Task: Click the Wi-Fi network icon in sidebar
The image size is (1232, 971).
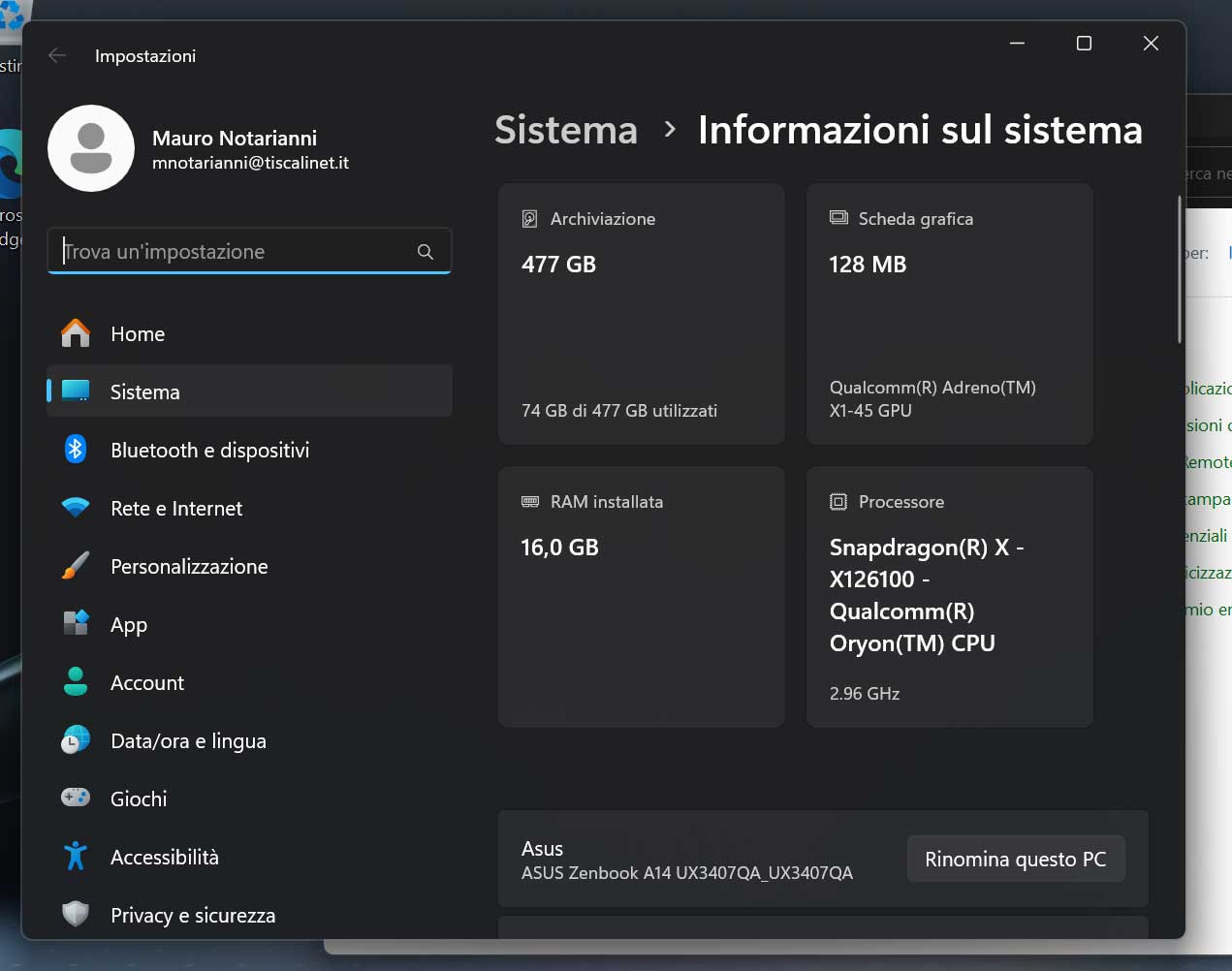Action: click(x=76, y=508)
